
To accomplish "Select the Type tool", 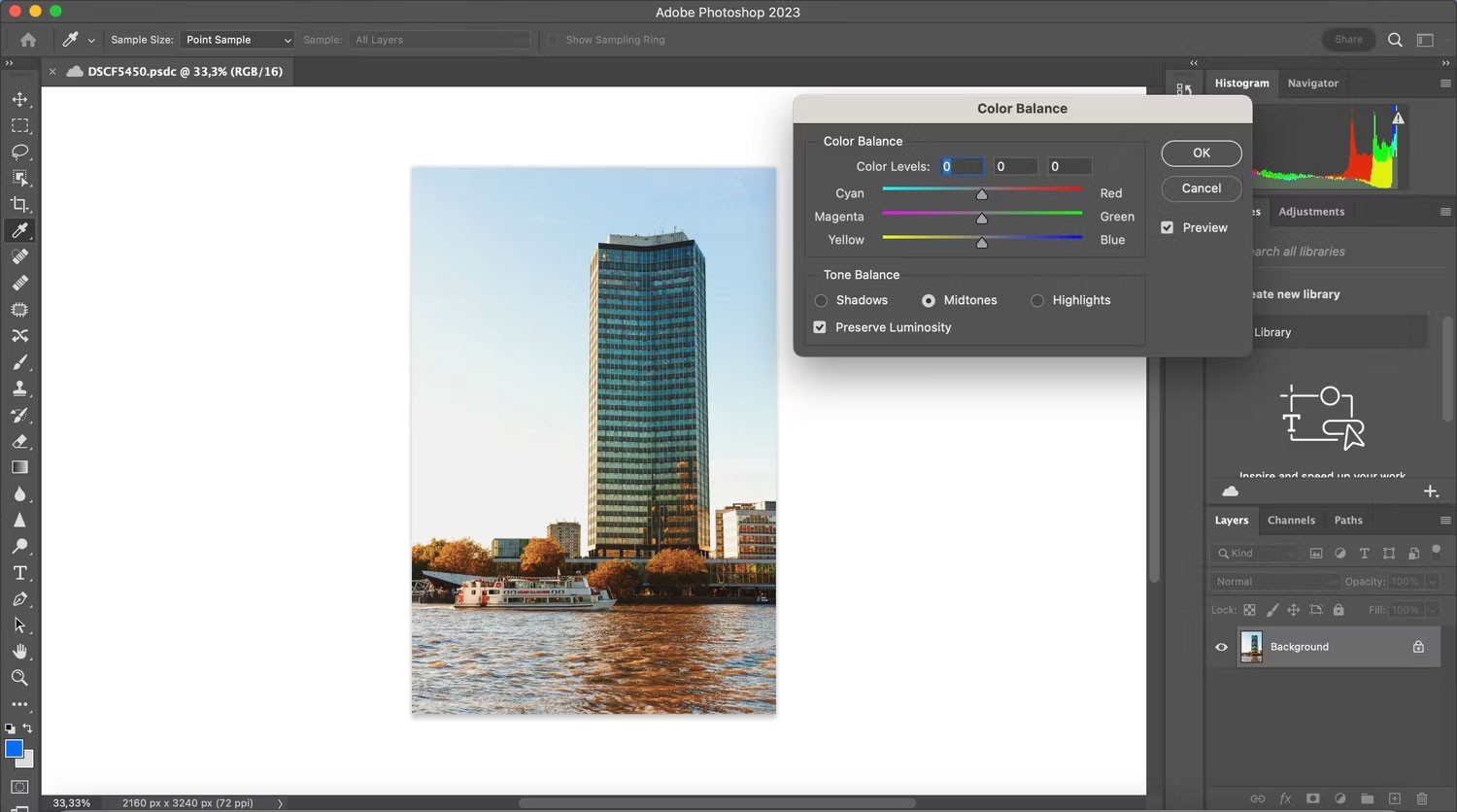I will [19, 573].
